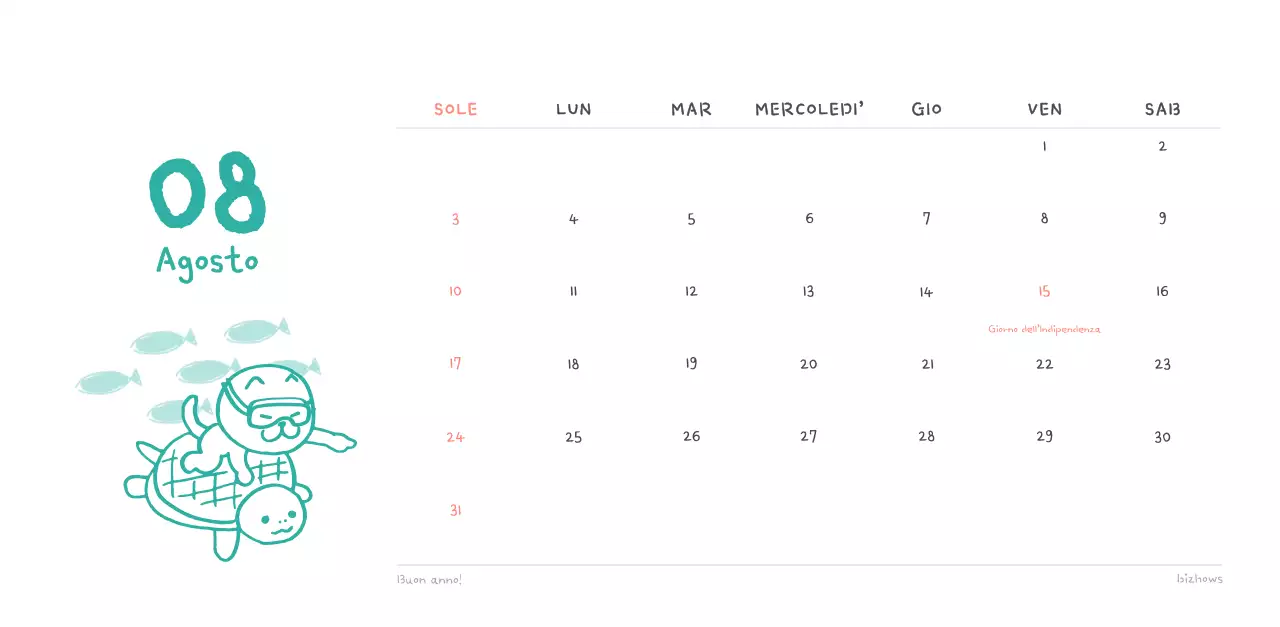Click the LUN column header
This screenshot has height=627, width=1280.
point(573,109)
